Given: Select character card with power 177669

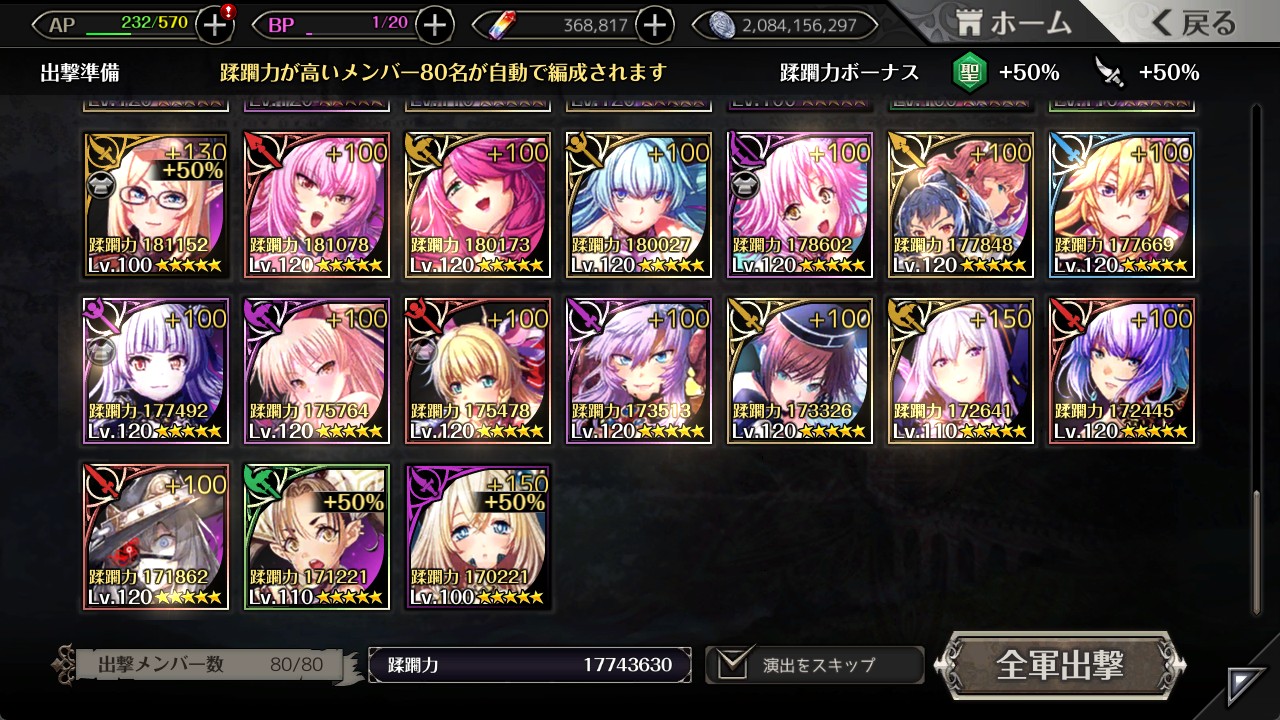Looking at the screenshot, I should point(1122,205).
